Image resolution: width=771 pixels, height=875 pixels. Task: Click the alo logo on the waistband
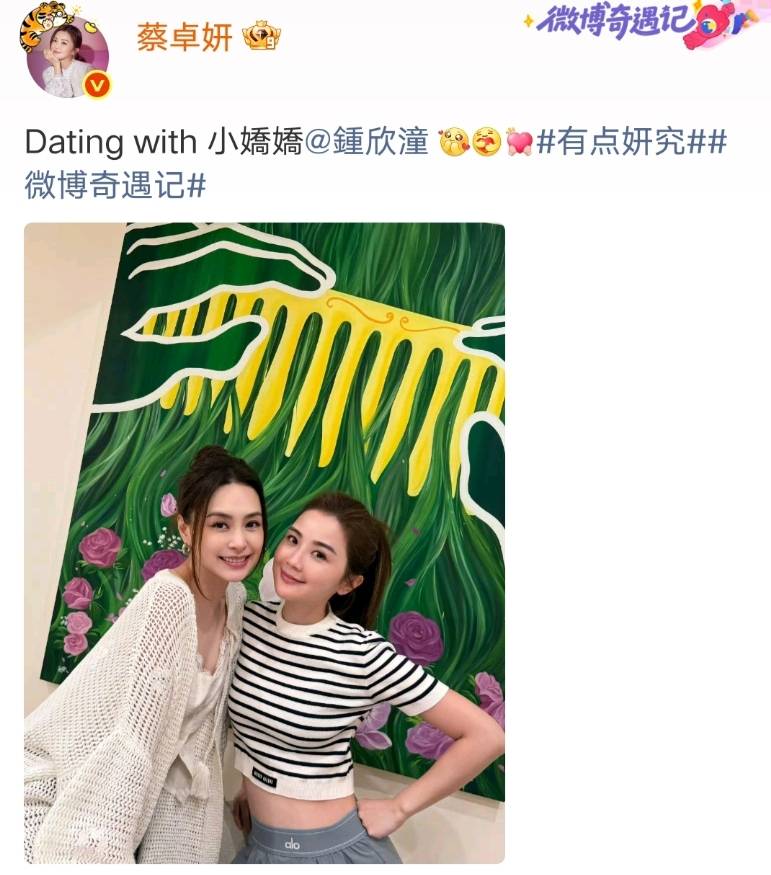(x=292, y=844)
